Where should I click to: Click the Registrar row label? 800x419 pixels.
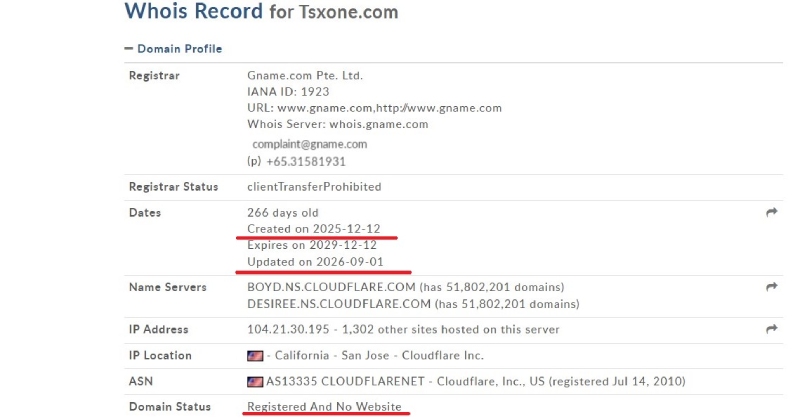[154, 76]
